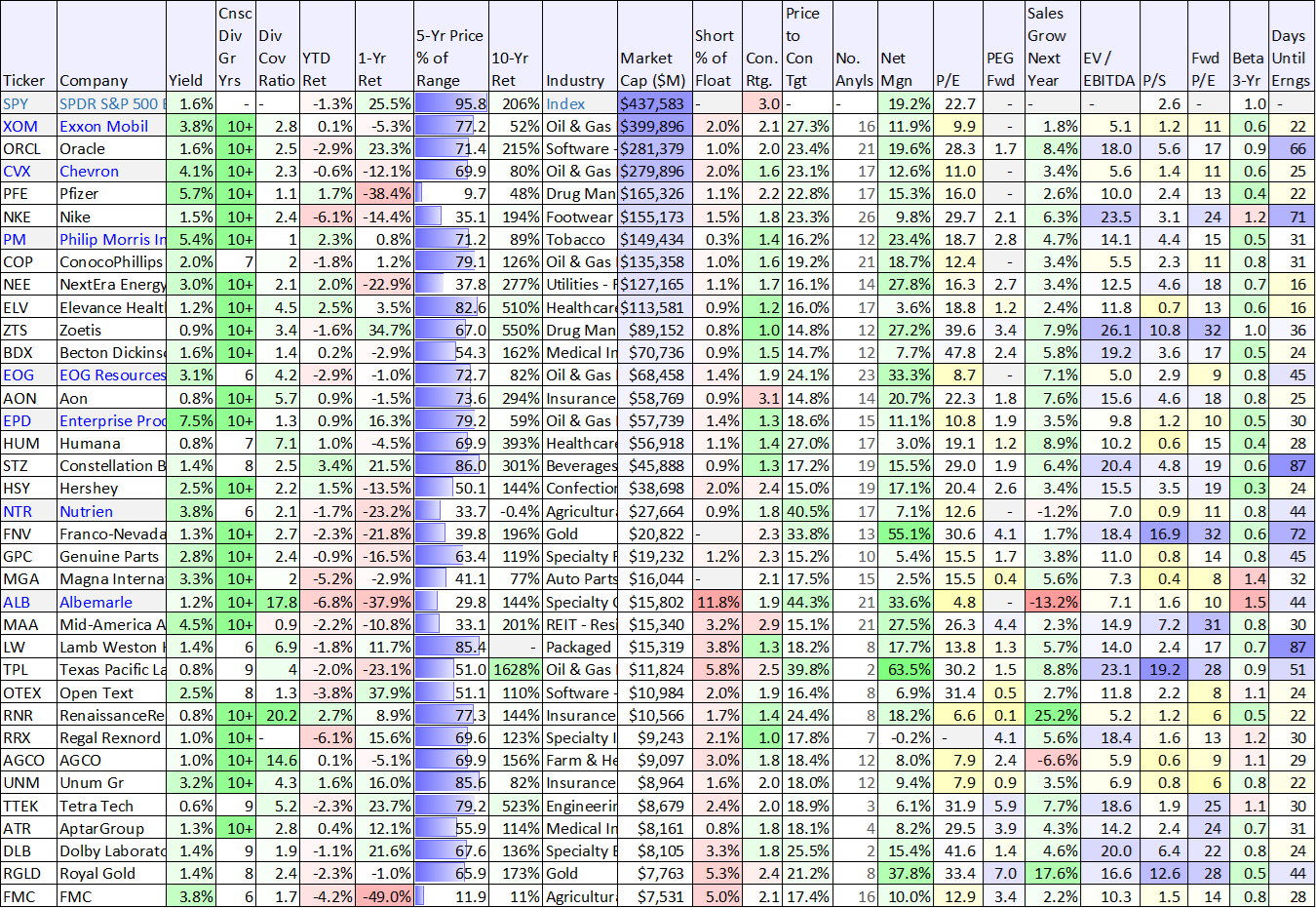This screenshot has height=908, width=1316.
Task: Click the Hershey company cell
Action: 111,488
